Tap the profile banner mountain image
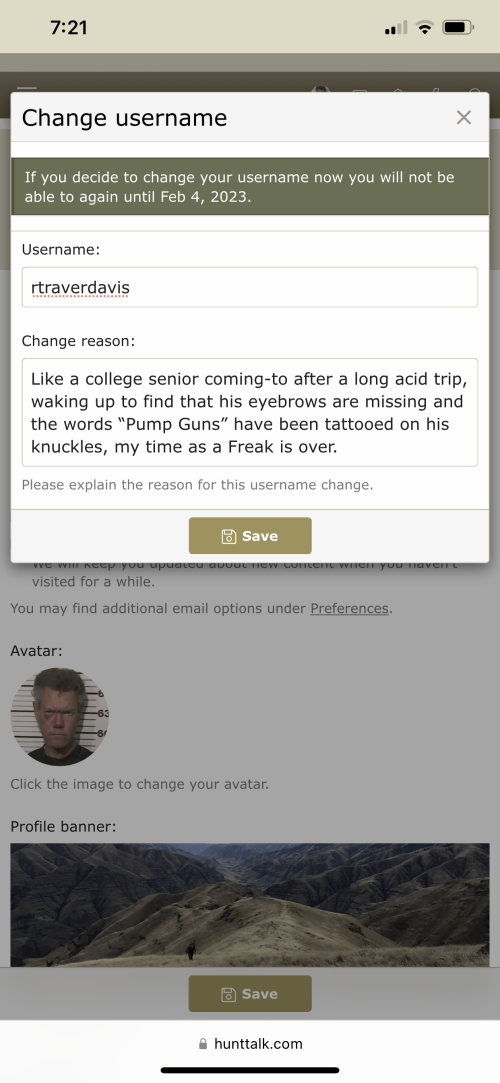This screenshot has width=500, height=1083. point(249,905)
